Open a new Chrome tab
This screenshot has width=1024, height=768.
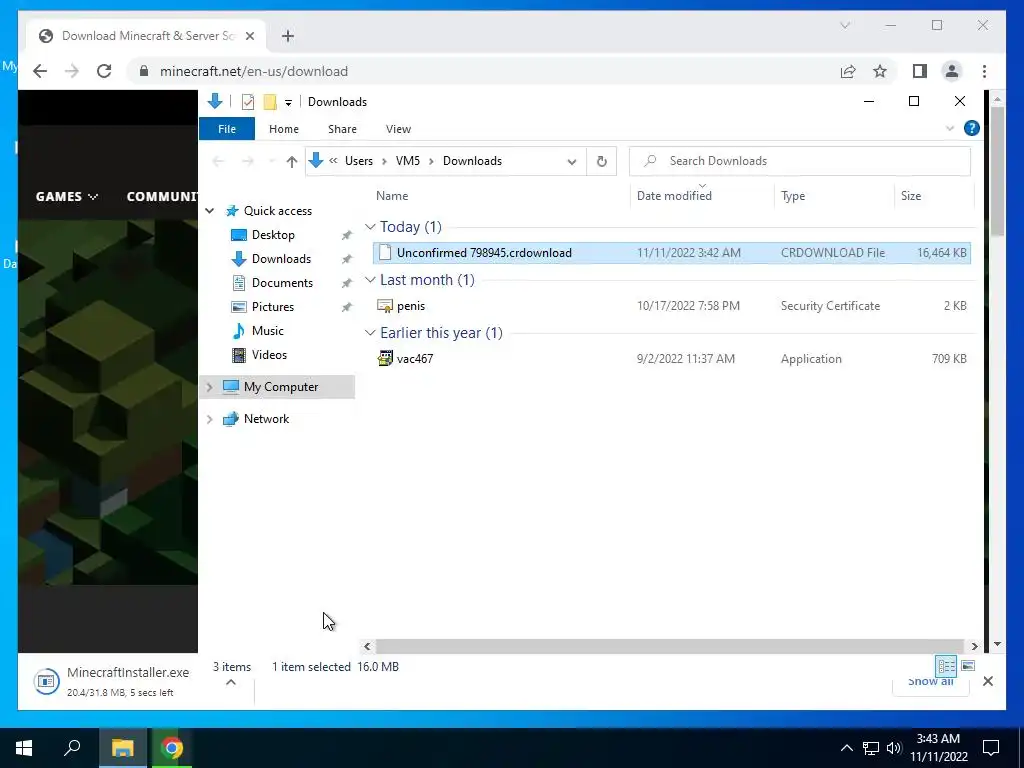point(288,36)
